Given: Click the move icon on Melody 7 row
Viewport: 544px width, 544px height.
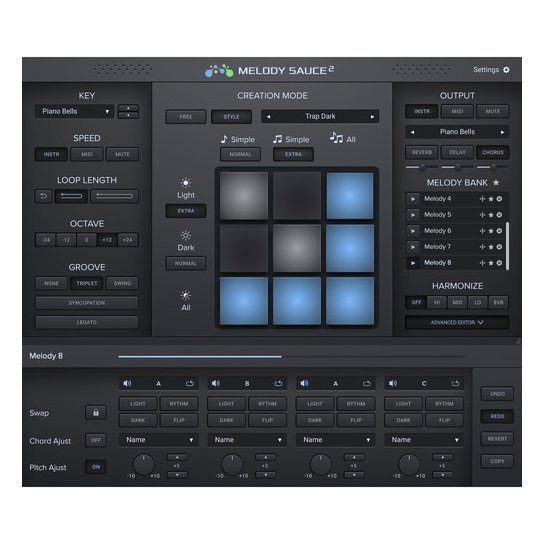Looking at the screenshot, I should click(482, 247).
